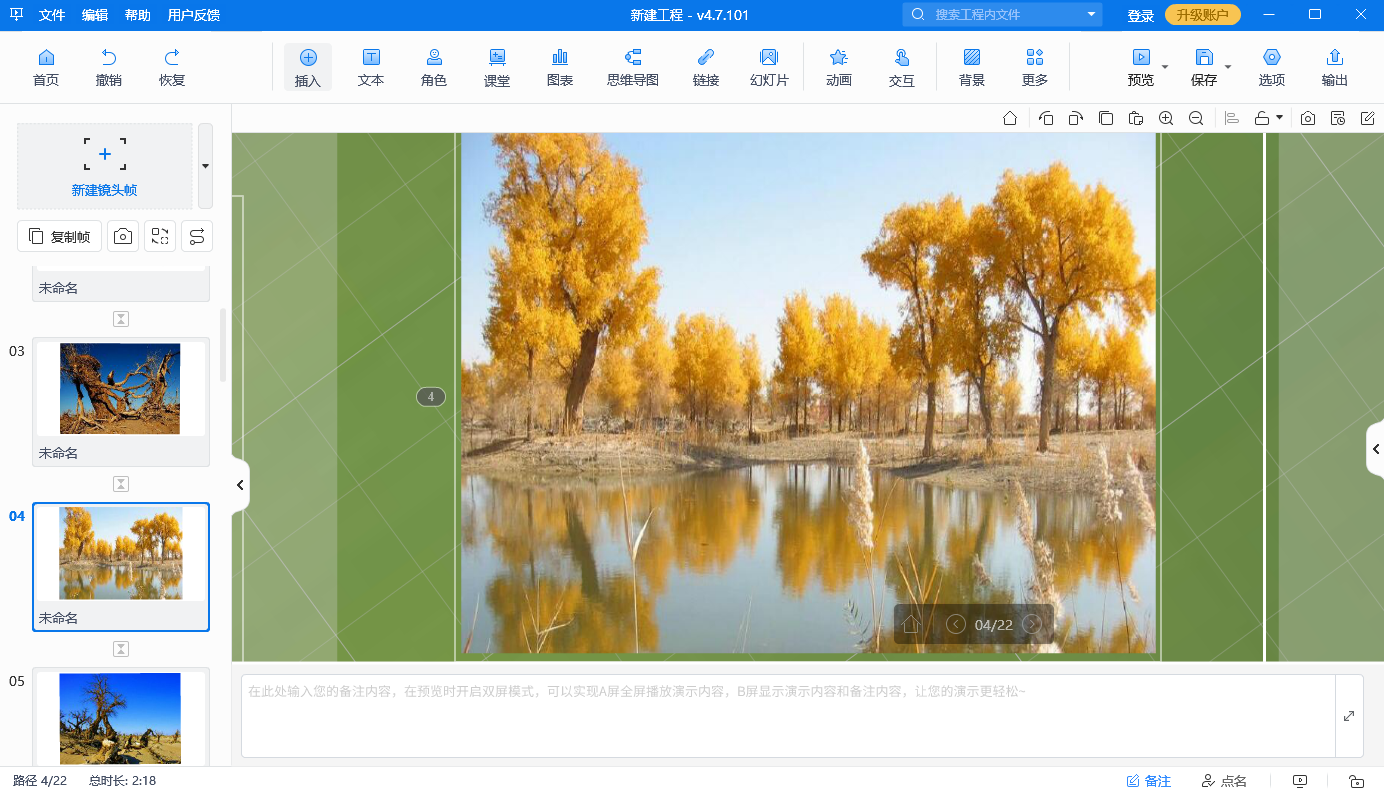
Task: Click 新建镜头帧 to add frame
Action: pyautogui.click(x=105, y=166)
